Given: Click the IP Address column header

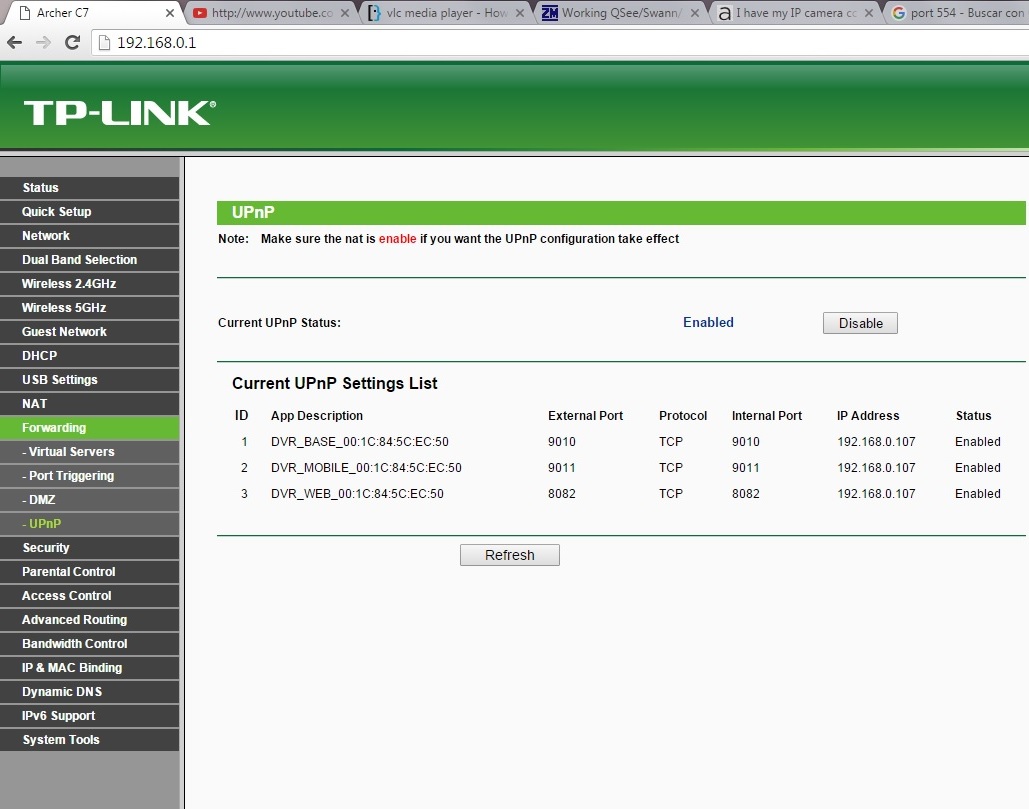Looking at the screenshot, I should (868, 416).
